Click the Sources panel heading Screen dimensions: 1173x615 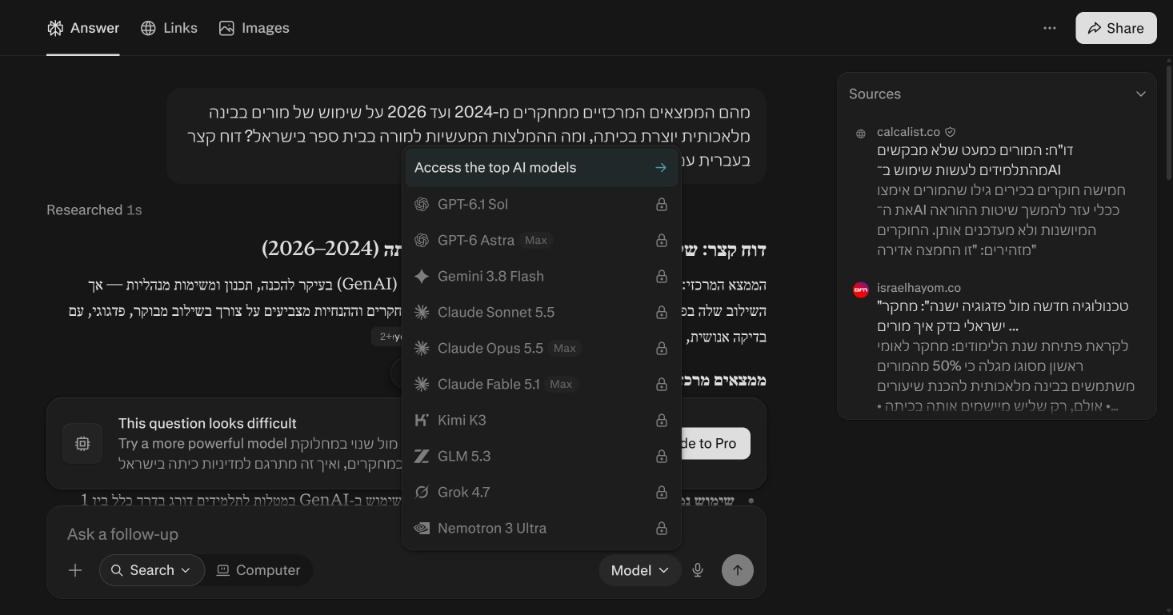point(875,94)
